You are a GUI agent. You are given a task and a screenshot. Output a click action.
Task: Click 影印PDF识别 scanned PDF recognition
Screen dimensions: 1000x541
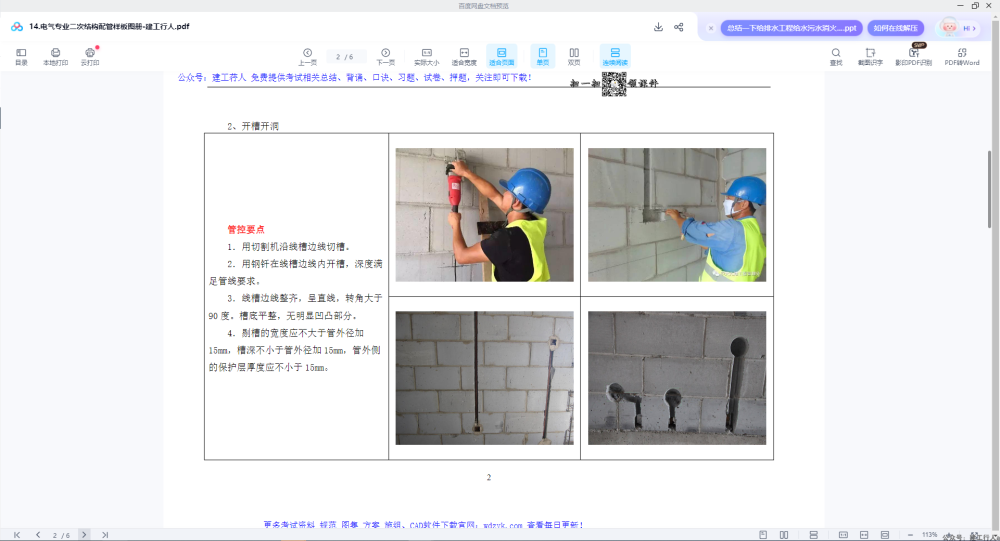pyautogui.click(x=913, y=57)
